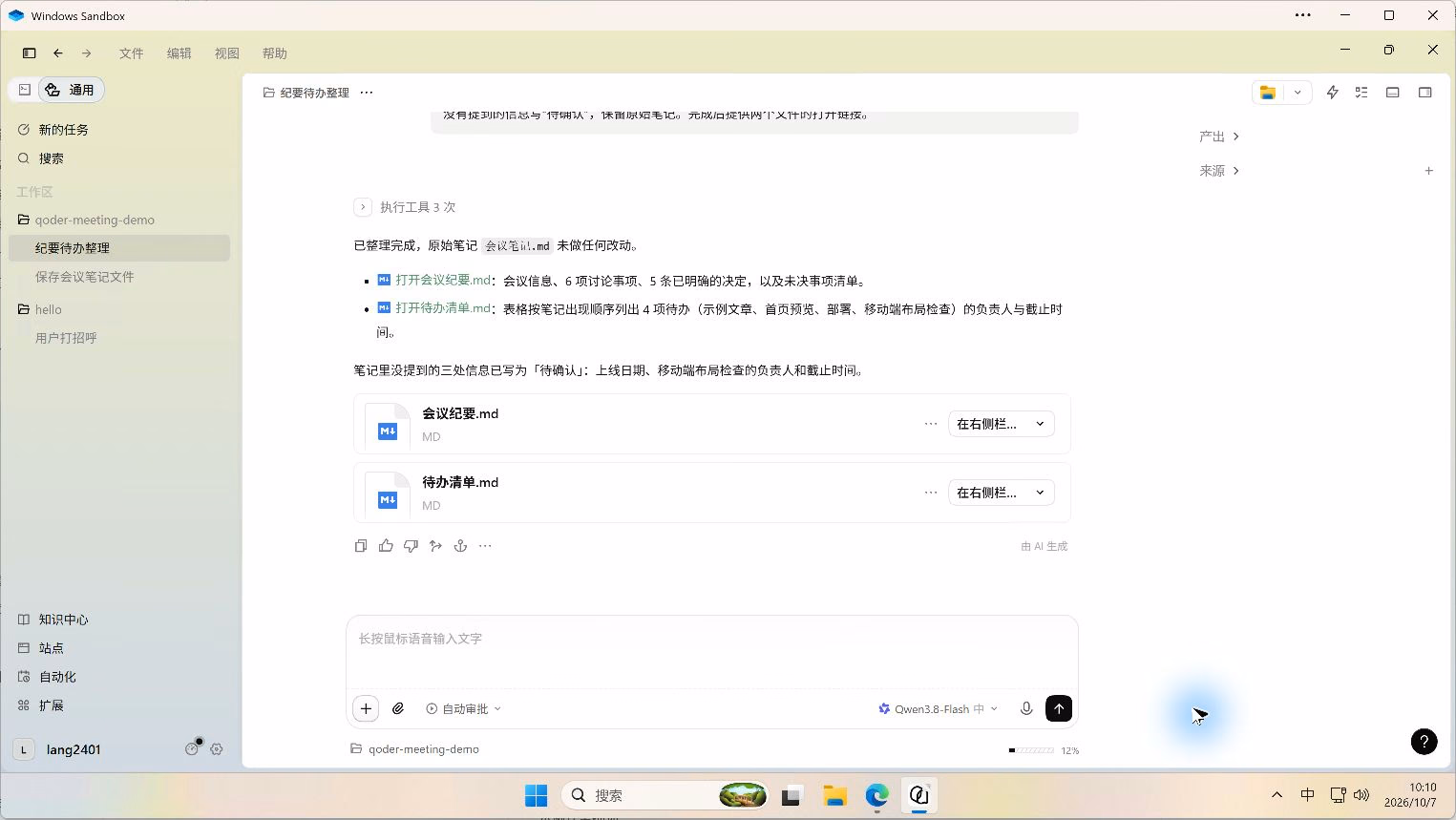Click the branch arrow icon below the response
Screen dimensions: 1456x820
click(x=435, y=546)
